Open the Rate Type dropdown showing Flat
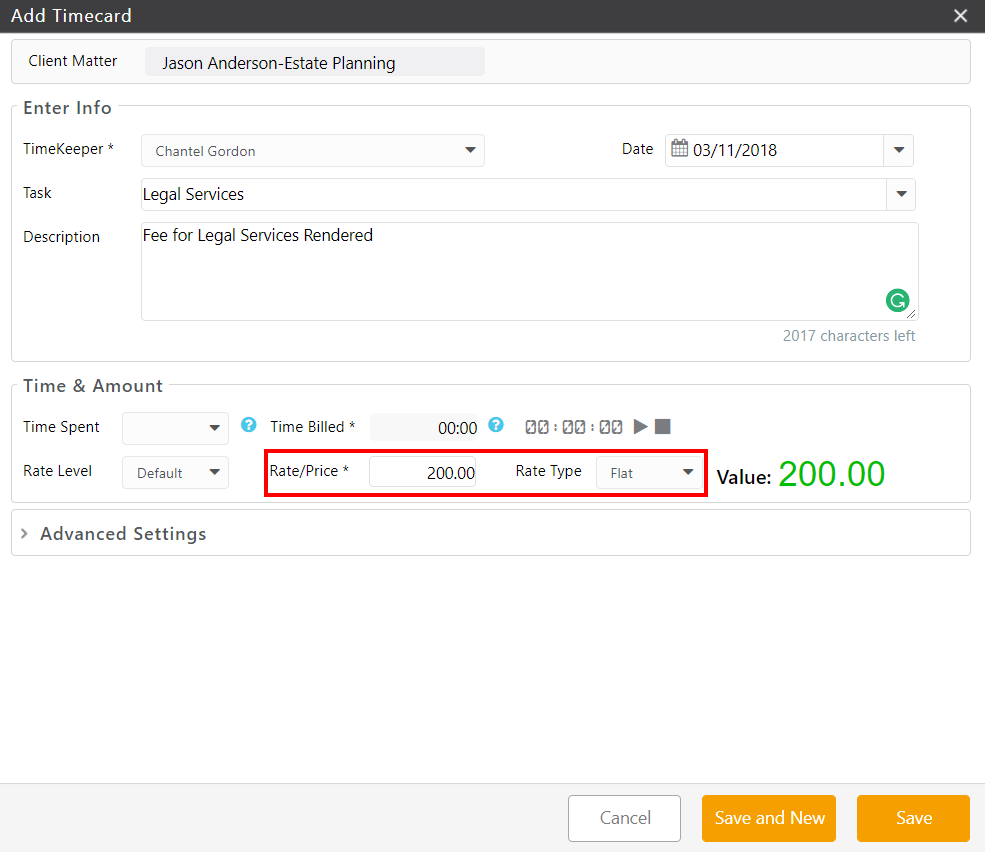The height and width of the screenshot is (852, 985). (x=650, y=472)
